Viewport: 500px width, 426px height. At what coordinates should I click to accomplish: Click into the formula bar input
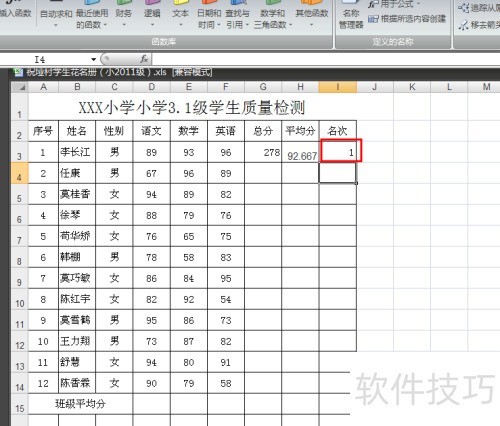pyautogui.click(x=326, y=59)
